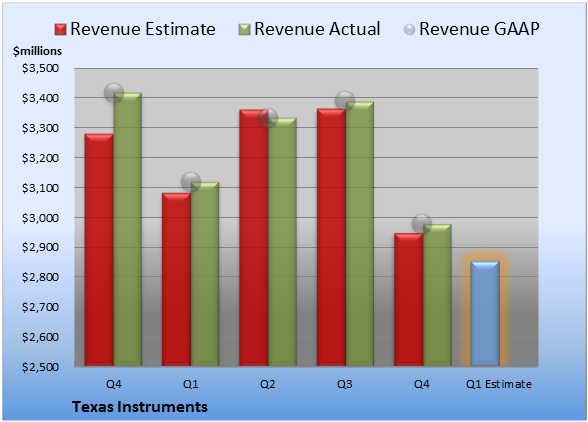Click the gray Revenue GAAP legend marker
Image resolution: width=588 pixels, height=422 pixels.
pyautogui.click(x=410, y=29)
